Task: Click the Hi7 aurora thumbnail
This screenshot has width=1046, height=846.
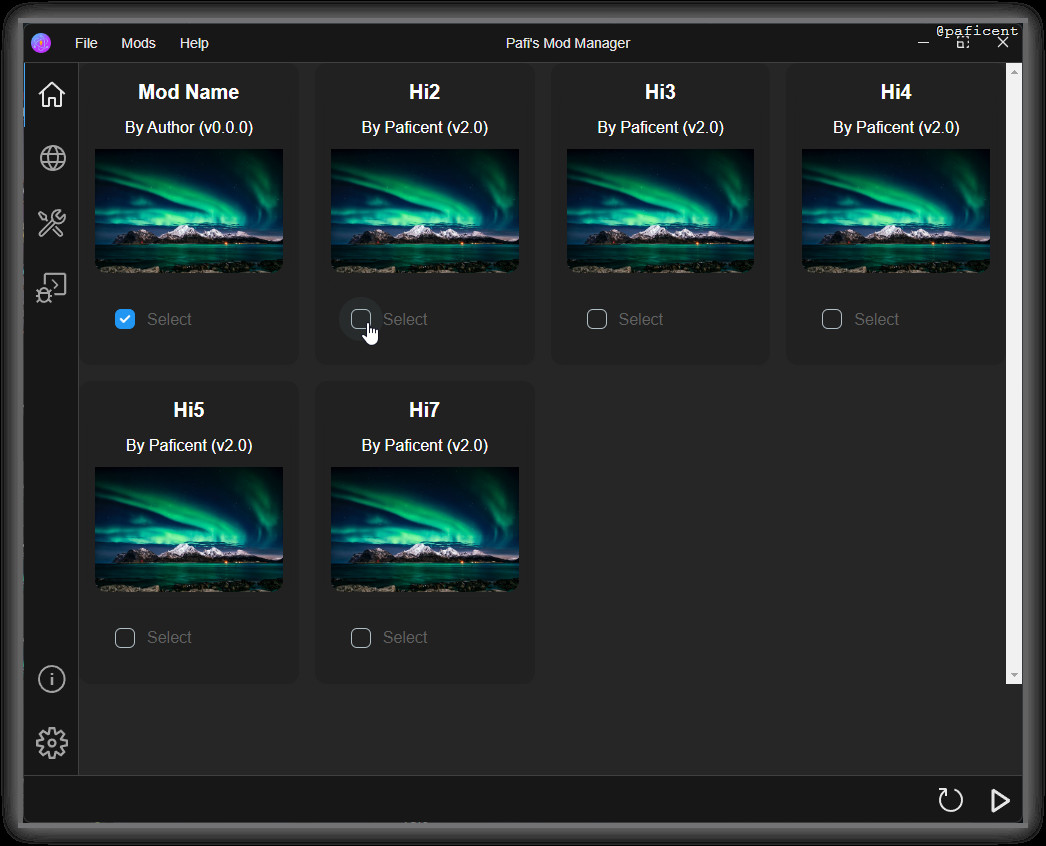Action: click(425, 529)
